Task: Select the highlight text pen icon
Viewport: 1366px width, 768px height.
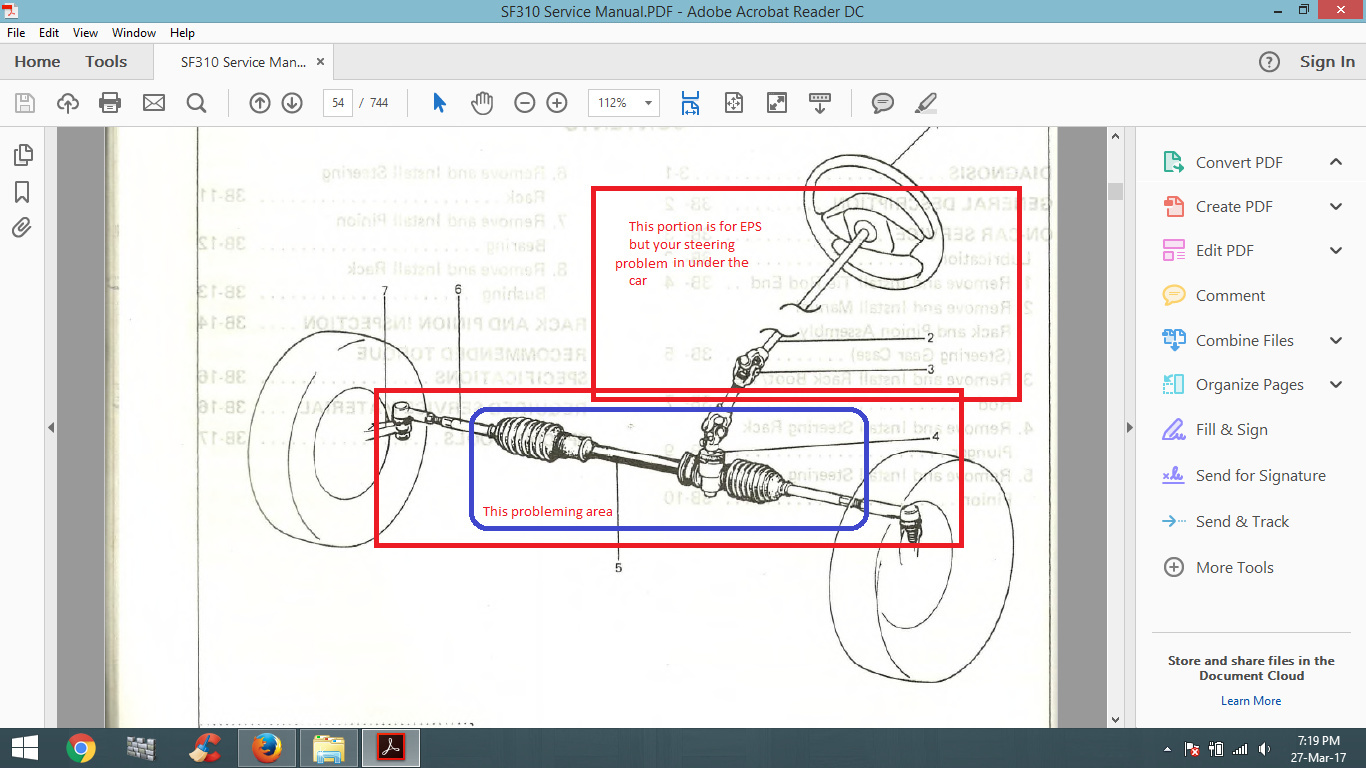Action: (926, 103)
